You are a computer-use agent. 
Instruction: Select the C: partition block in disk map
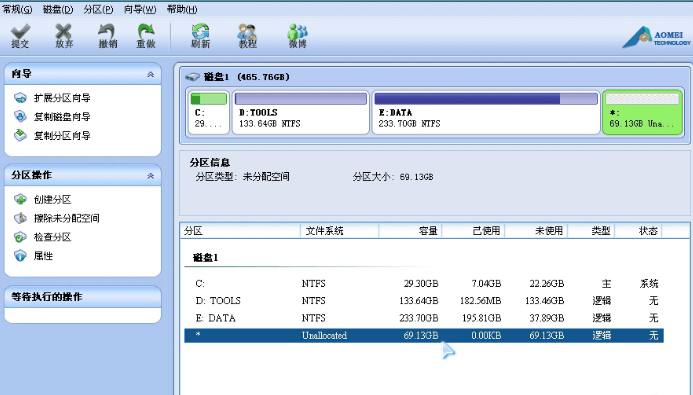point(209,112)
